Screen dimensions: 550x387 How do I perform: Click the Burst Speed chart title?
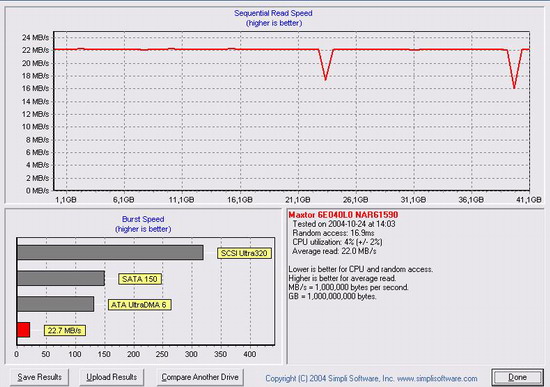tap(143, 219)
